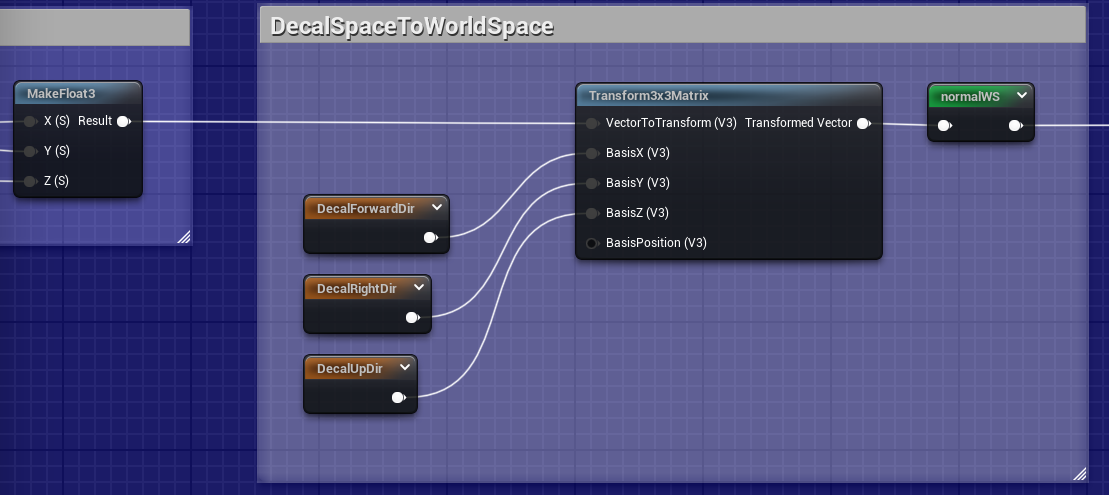Click the Transformed Vector label

tap(799, 123)
